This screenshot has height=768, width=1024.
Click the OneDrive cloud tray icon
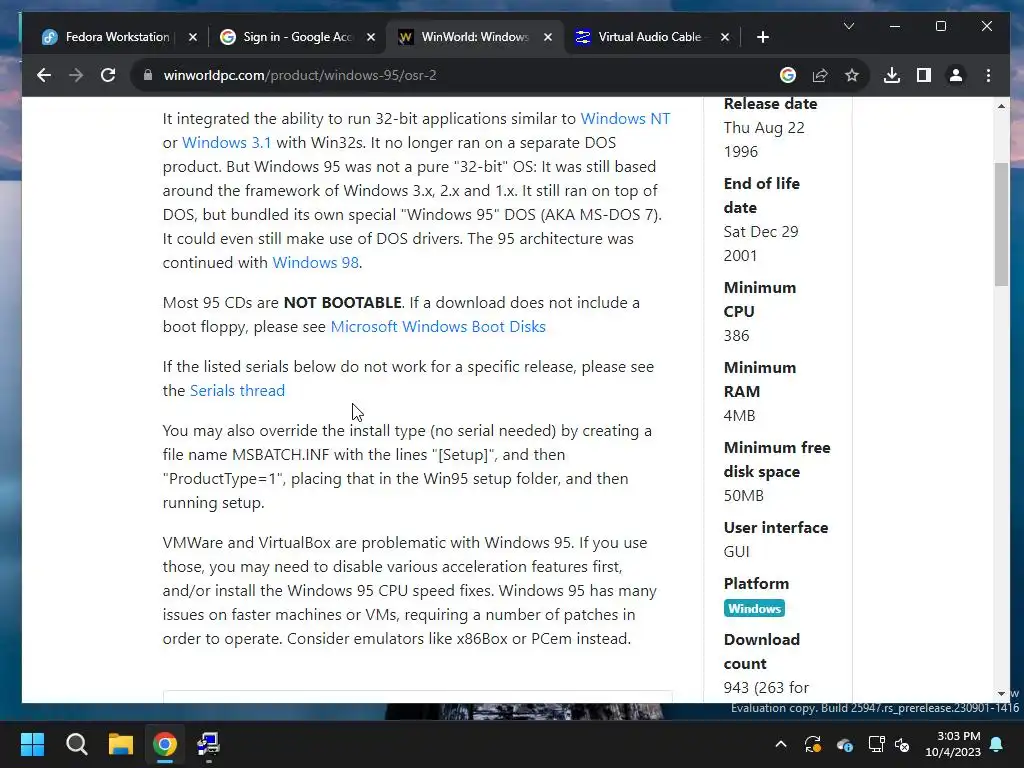844,744
